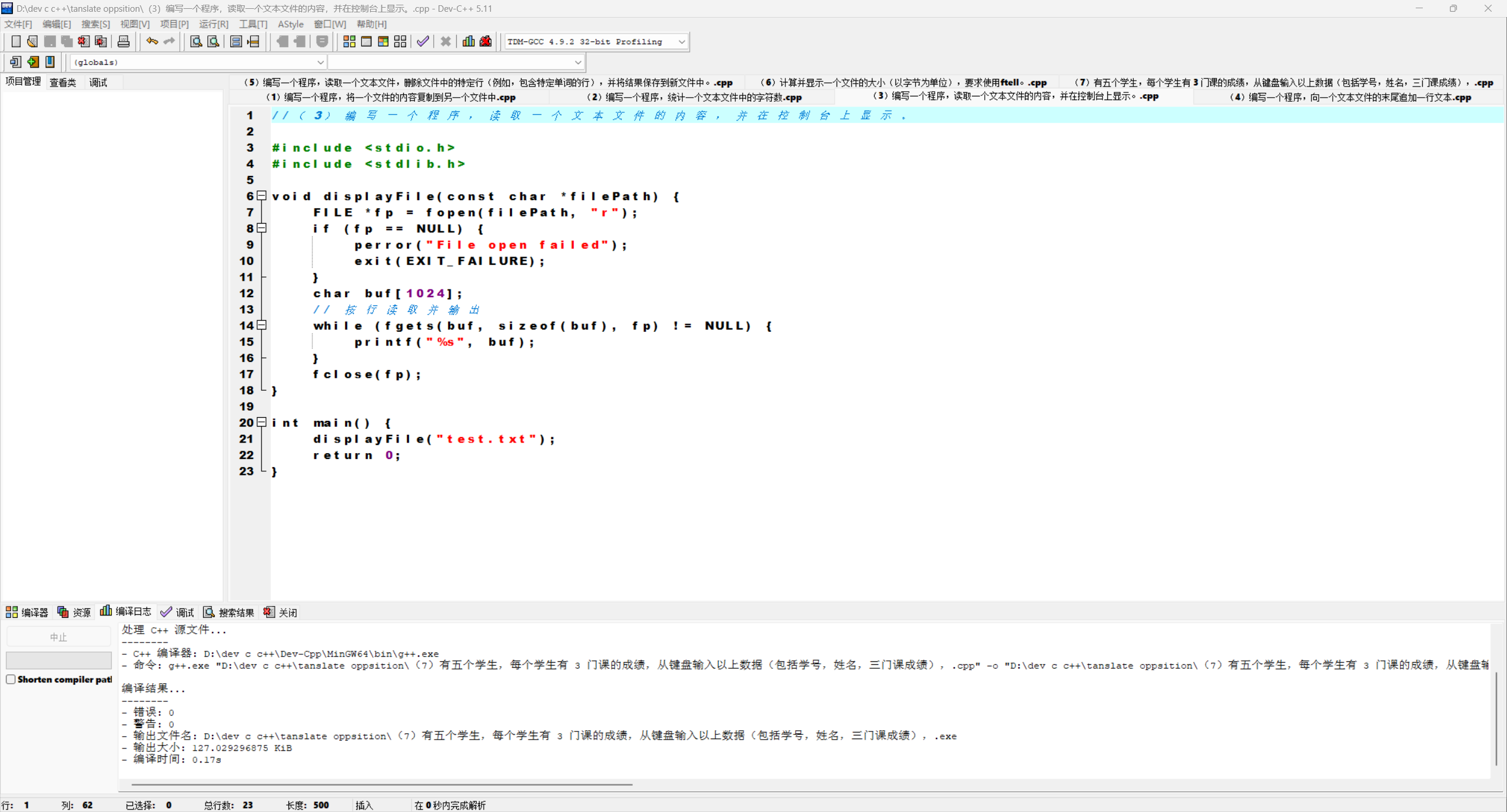Image resolution: width=1507 pixels, height=812 pixels.
Task: Click the New source file icon
Action: click(16, 41)
